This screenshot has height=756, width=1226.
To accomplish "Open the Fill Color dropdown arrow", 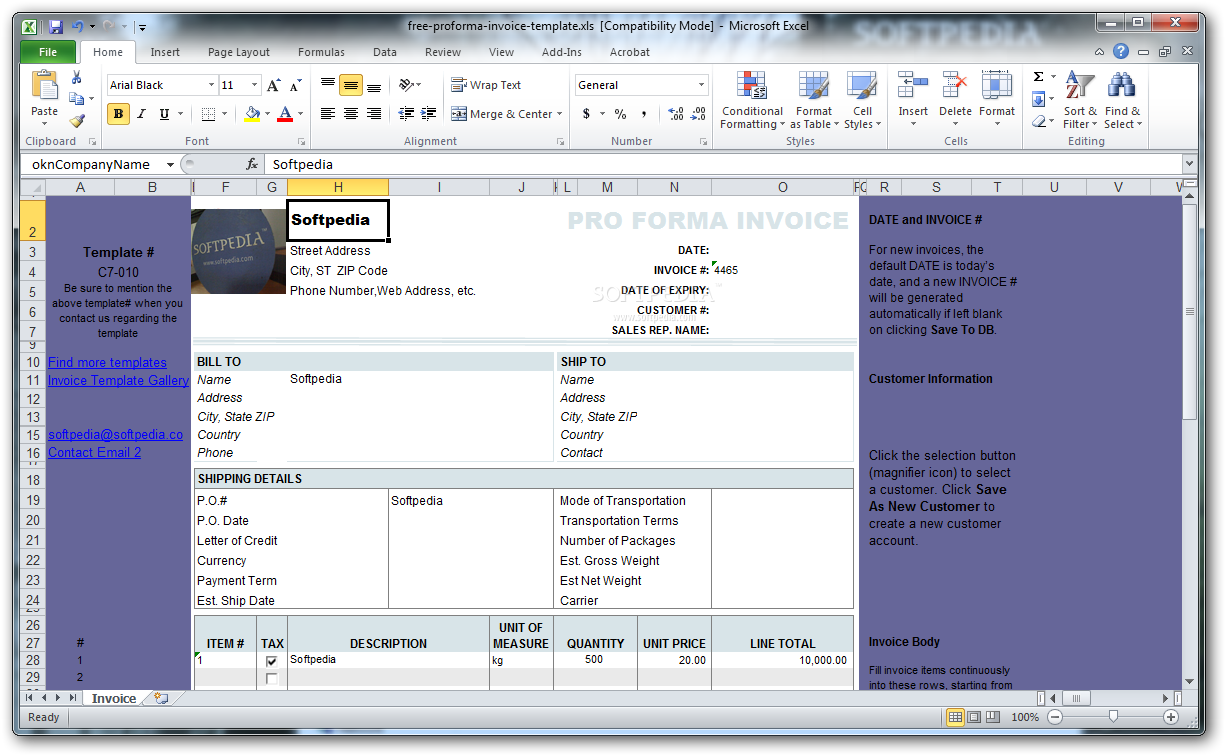I will (x=266, y=114).
